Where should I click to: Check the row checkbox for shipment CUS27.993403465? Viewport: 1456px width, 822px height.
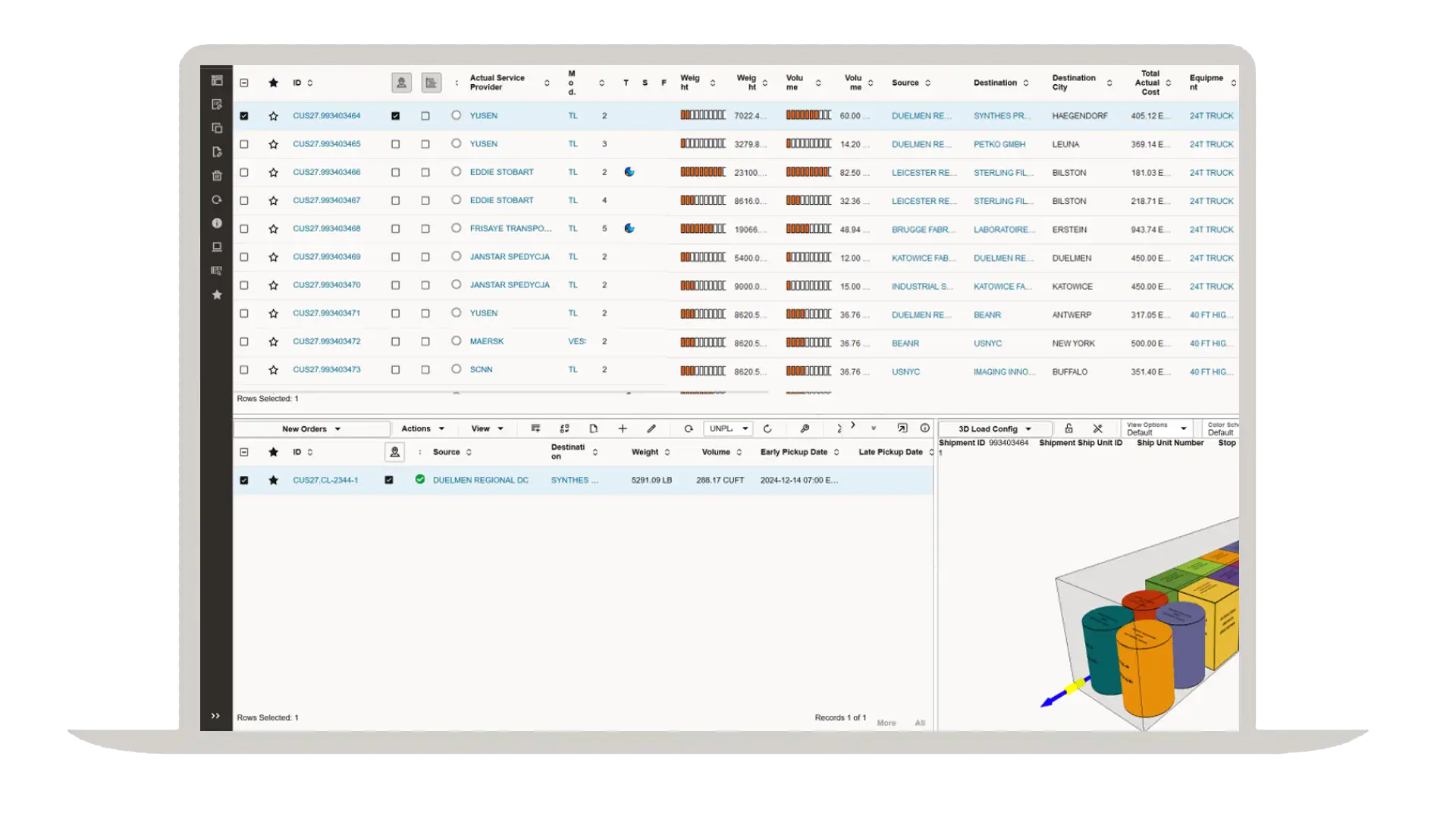pos(244,144)
